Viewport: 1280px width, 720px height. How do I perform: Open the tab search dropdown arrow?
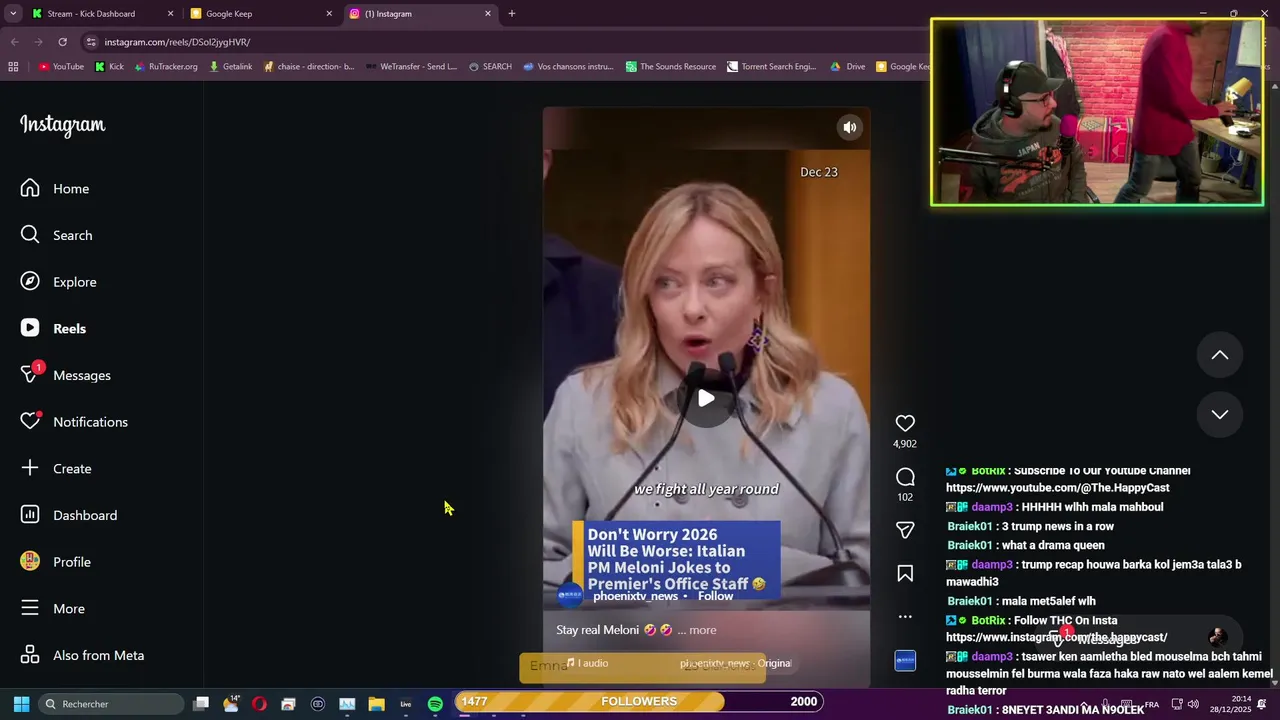pos(13,14)
